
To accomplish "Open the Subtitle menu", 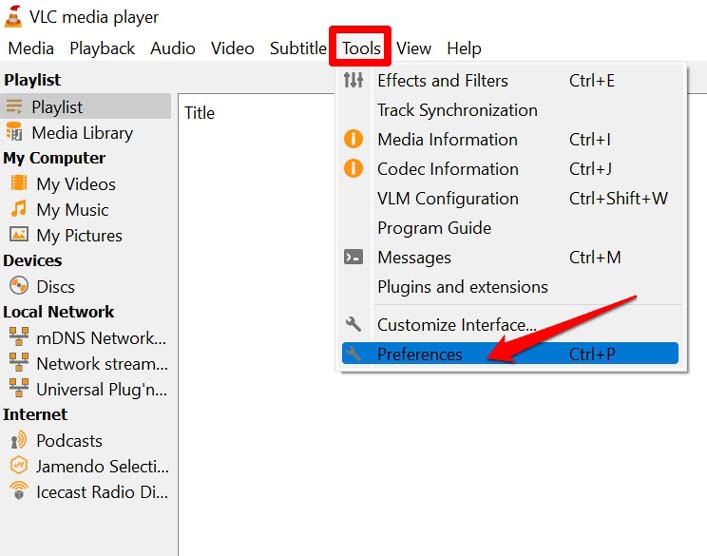I will [x=298, y=48].
